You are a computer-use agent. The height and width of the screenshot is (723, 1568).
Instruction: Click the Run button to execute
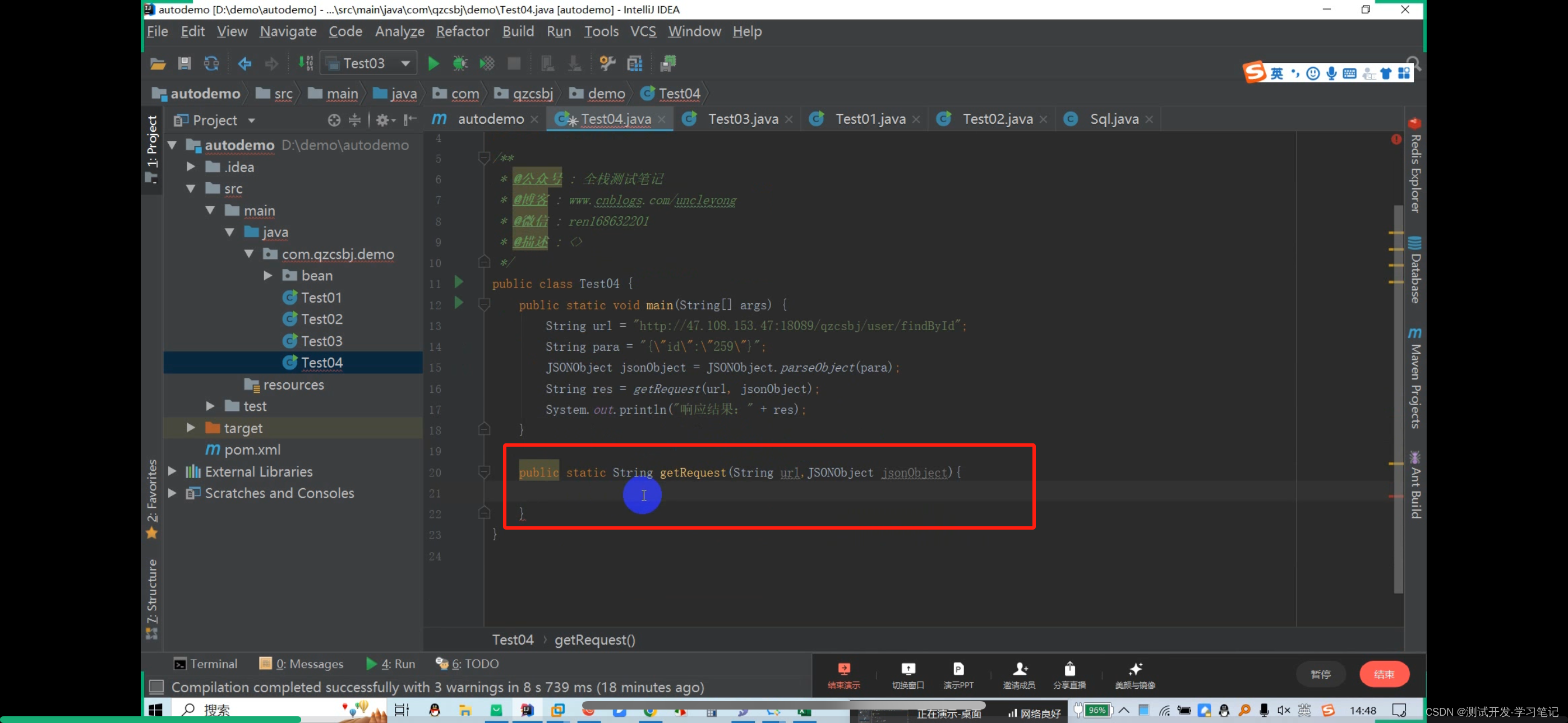[433, 63]
